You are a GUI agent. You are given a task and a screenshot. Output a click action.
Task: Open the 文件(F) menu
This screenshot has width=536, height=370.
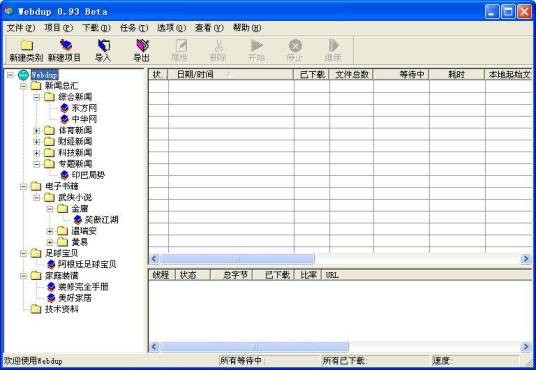(21, 28)
